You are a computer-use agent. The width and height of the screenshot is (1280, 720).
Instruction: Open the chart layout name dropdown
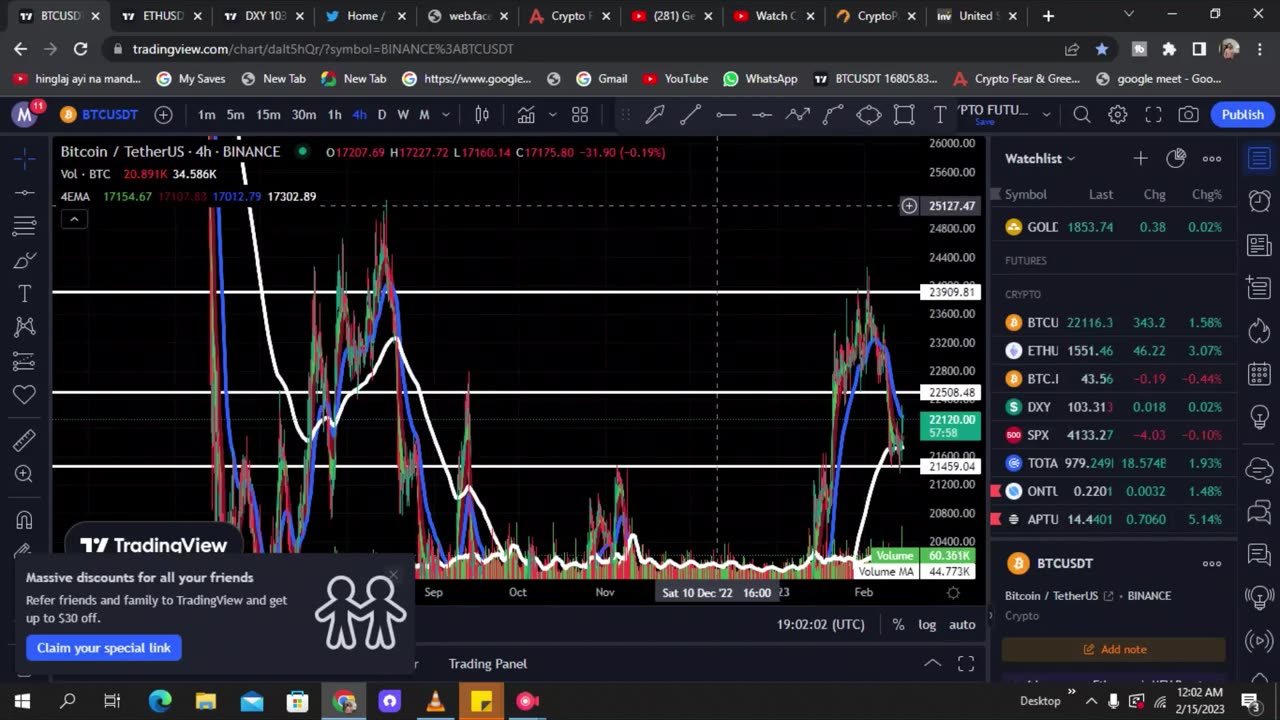1046,115
